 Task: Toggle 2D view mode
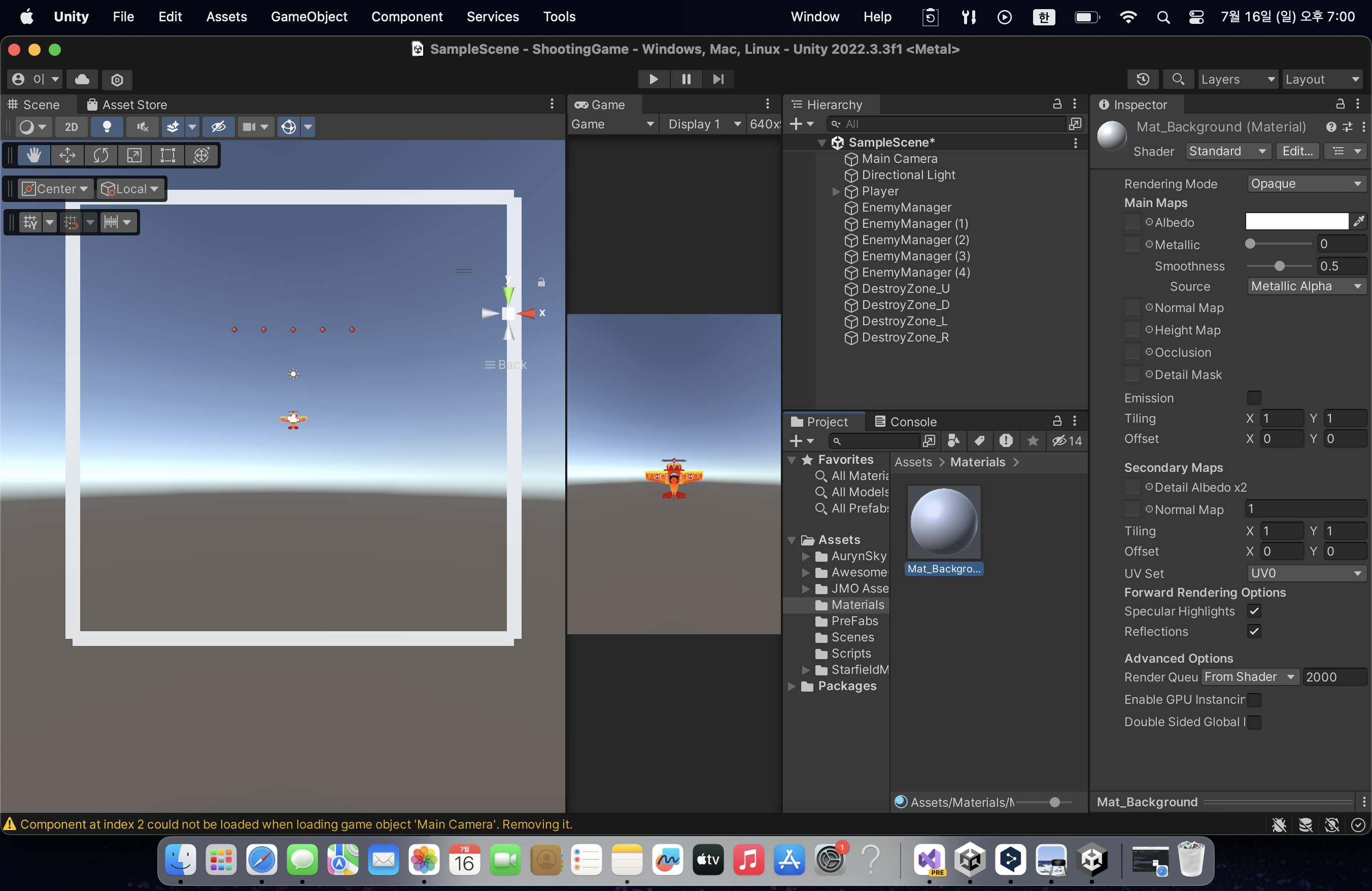tap(72, 127)
